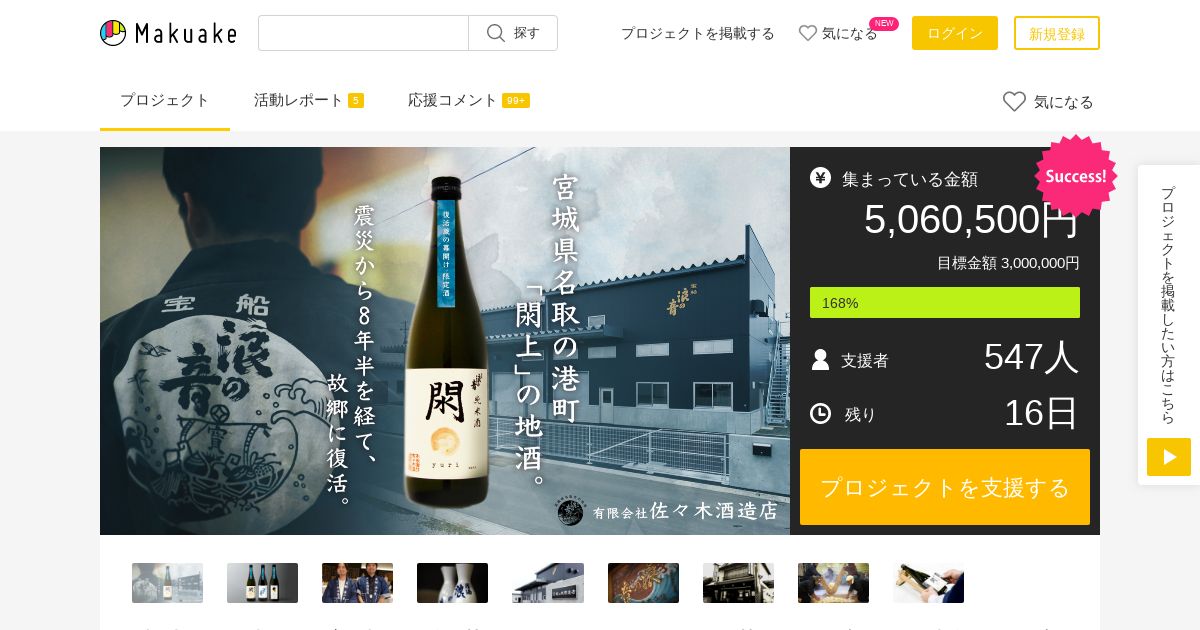Click the yen icon beside 集まっている金額

coord(821,178)
